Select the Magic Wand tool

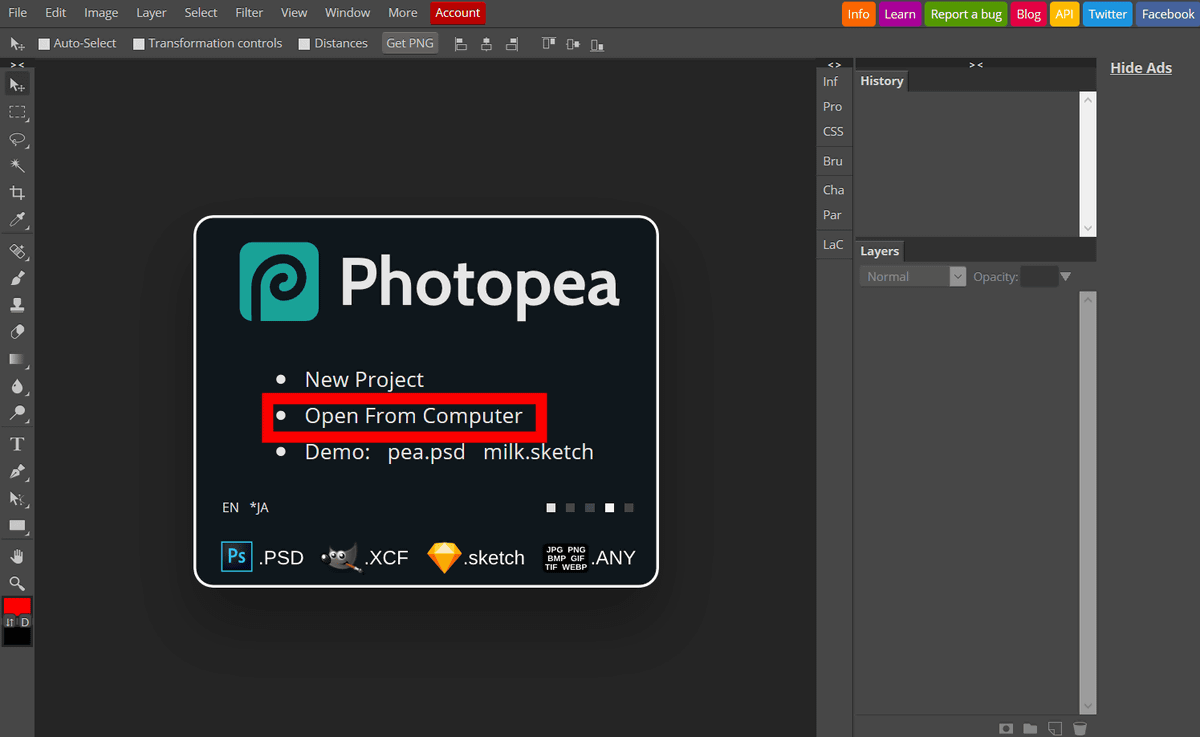[17, 166]
